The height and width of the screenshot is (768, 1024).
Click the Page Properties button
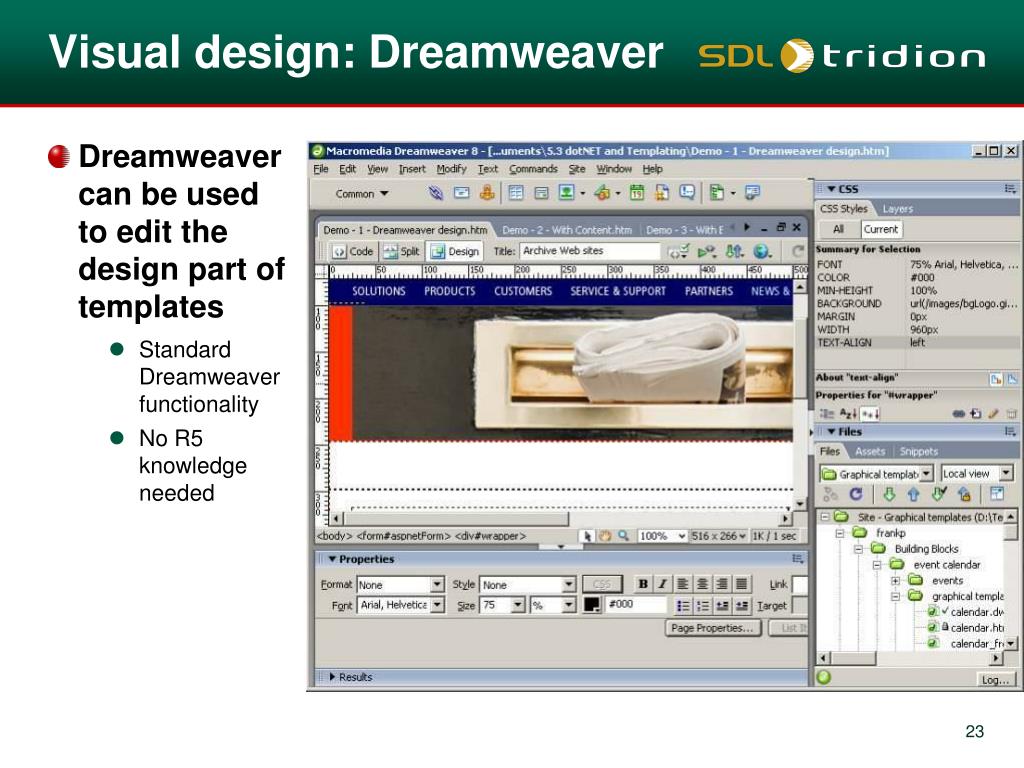pos(712,628)
